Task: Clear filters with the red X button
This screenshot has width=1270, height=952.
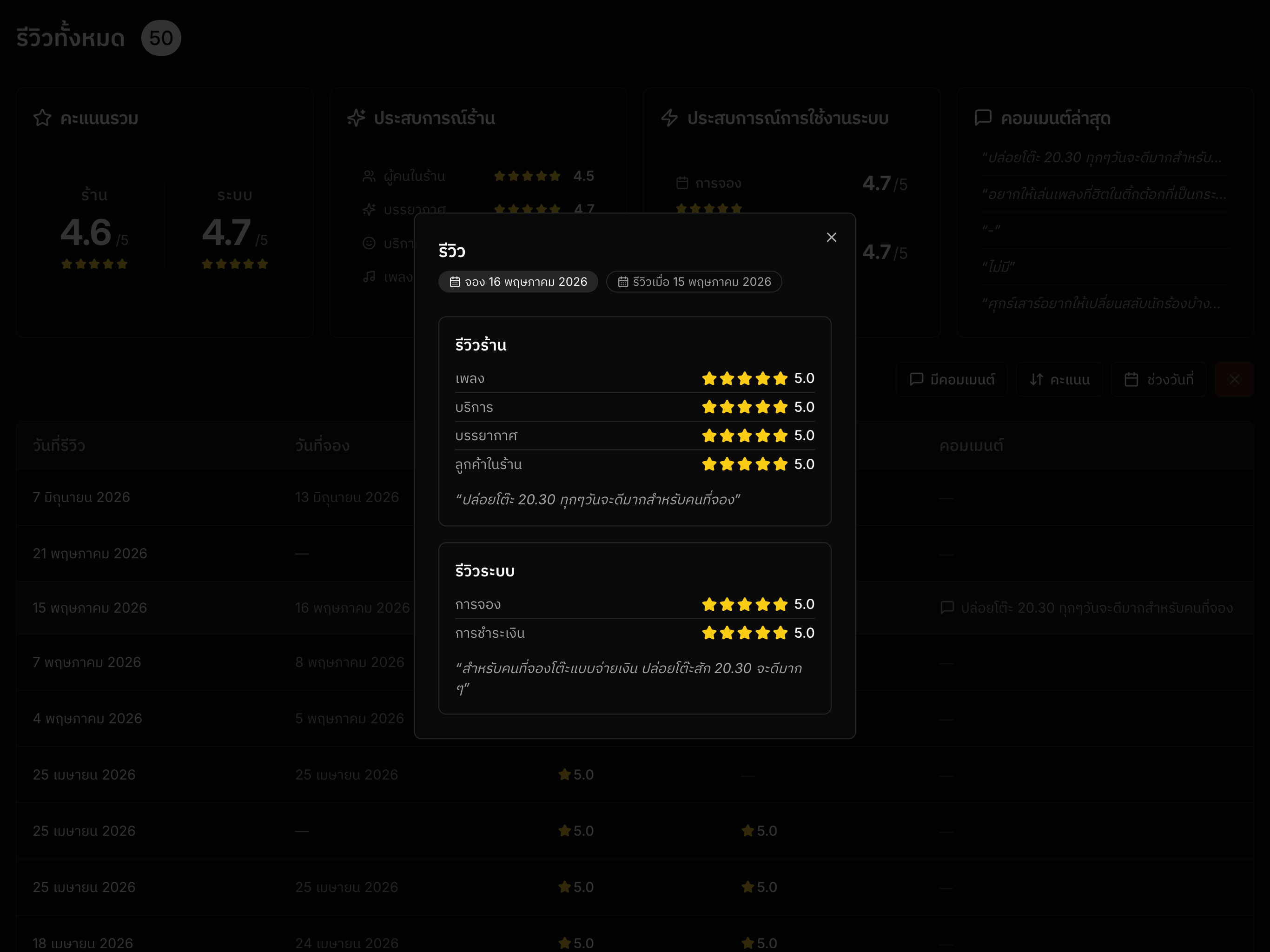Action: [1234, 379]
